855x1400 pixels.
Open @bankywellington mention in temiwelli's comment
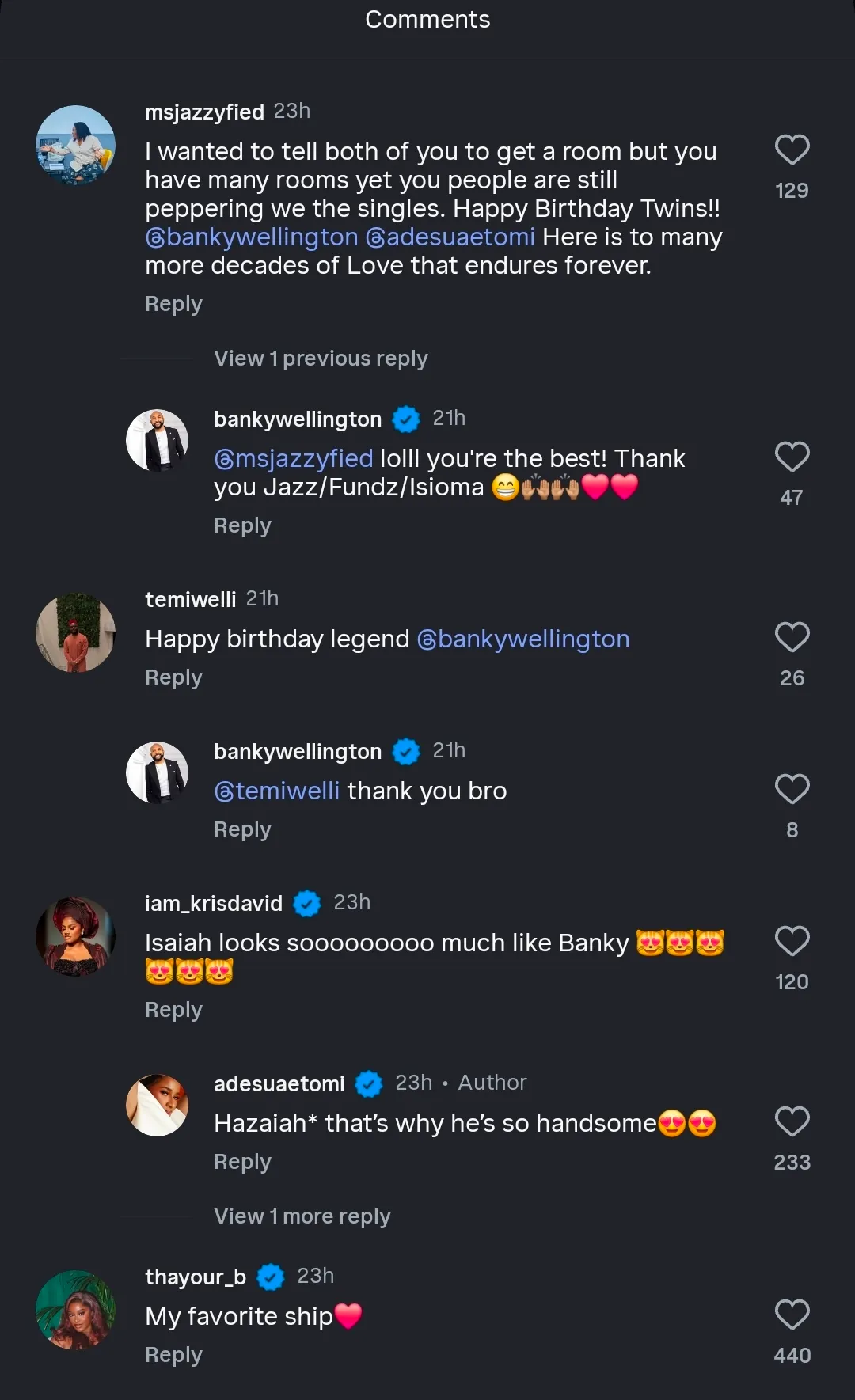pos(523,639)
